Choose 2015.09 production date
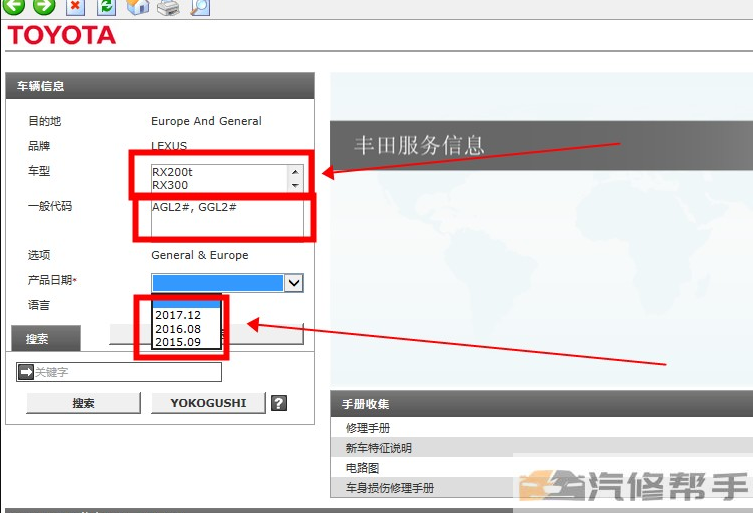Screen dimensions: 753x513 coord(186,342)
